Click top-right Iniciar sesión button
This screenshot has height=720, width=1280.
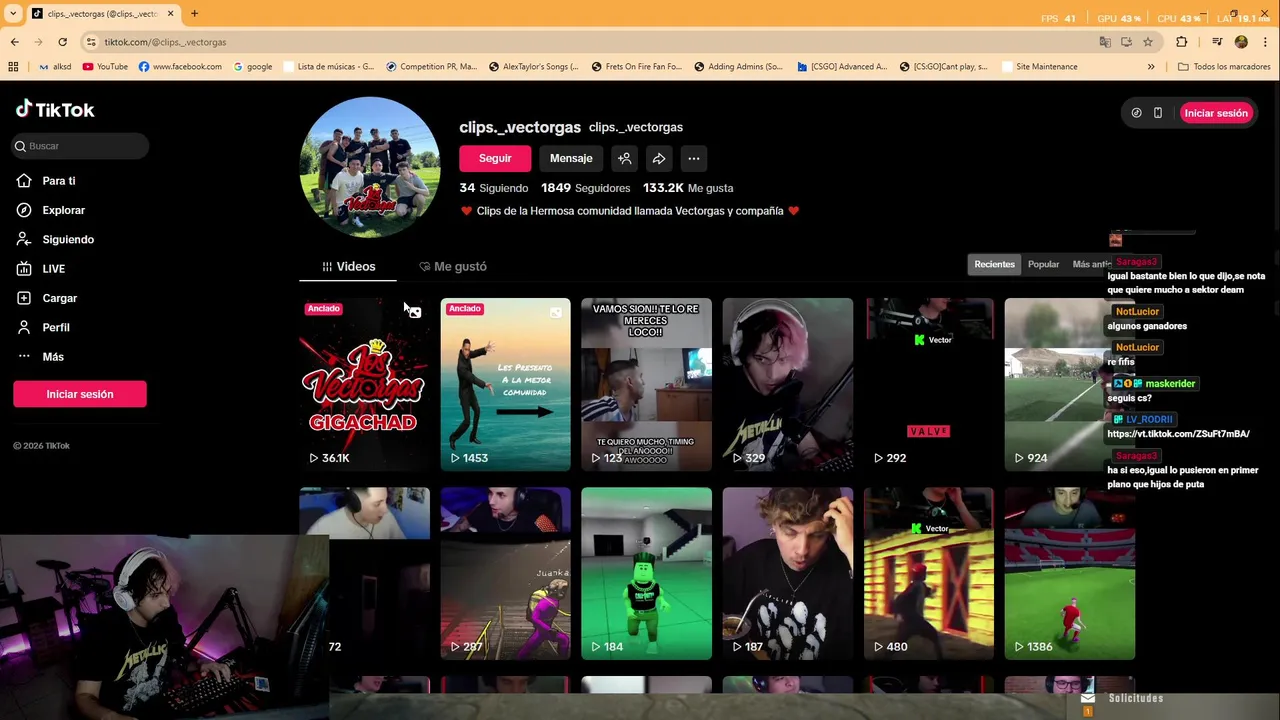coord(1216,113)
